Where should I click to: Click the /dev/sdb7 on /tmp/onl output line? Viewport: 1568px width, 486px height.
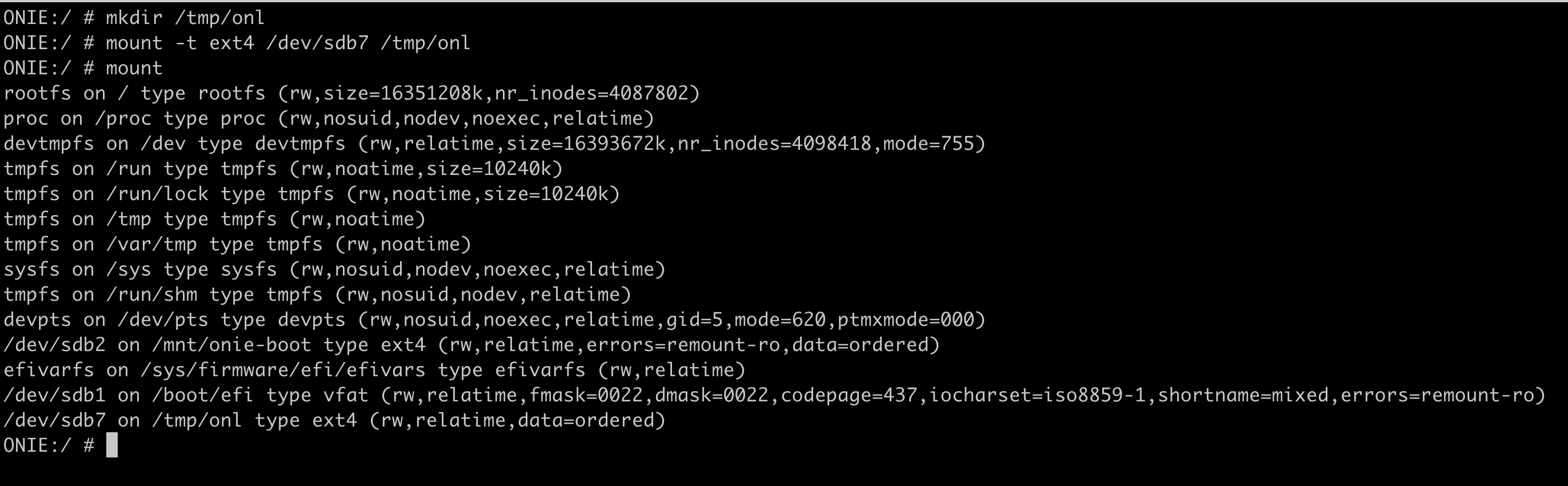tap(335, 420)
